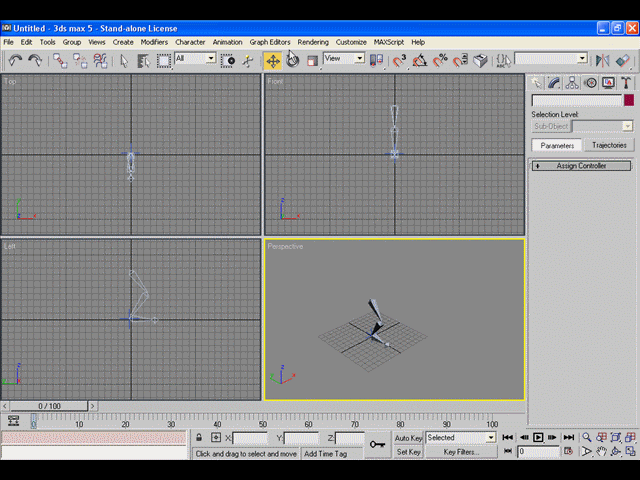Switch to the Trajectories tab

tap(609, 145)
